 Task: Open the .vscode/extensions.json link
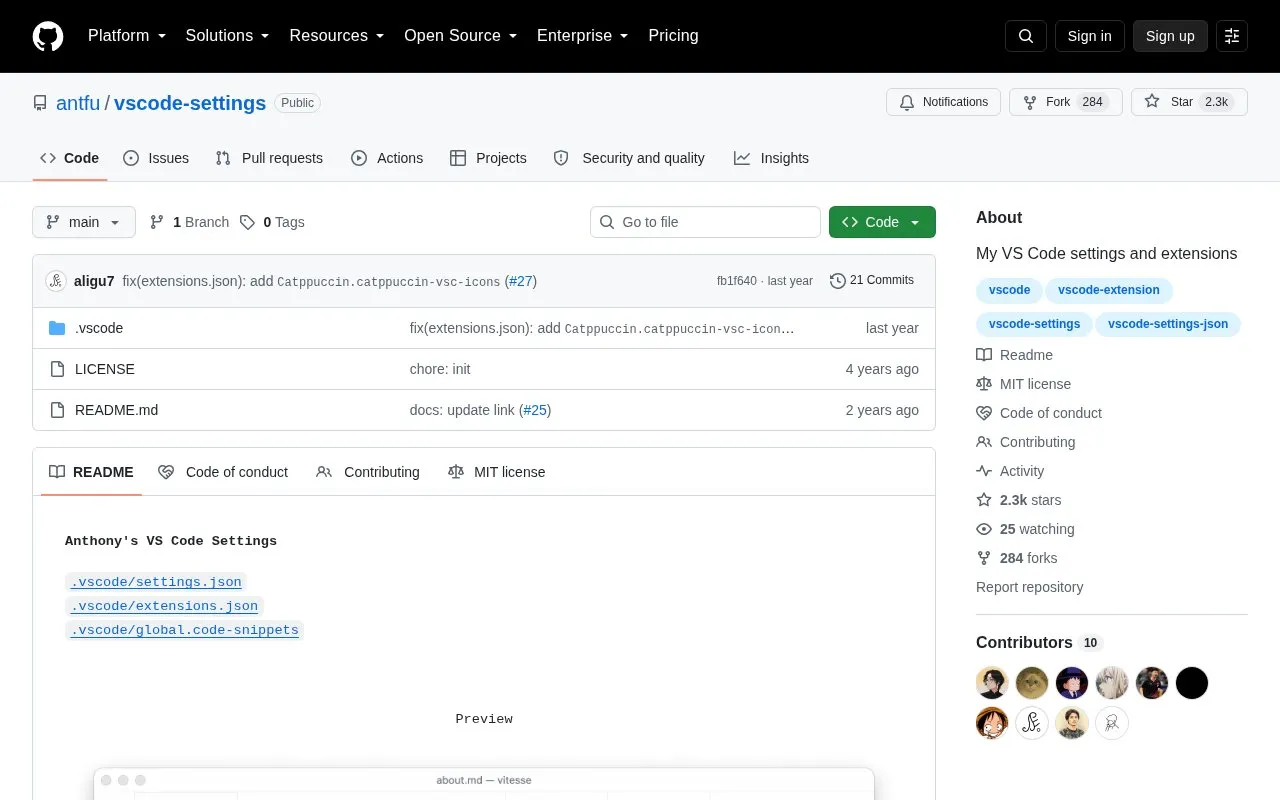click(164, 606)
